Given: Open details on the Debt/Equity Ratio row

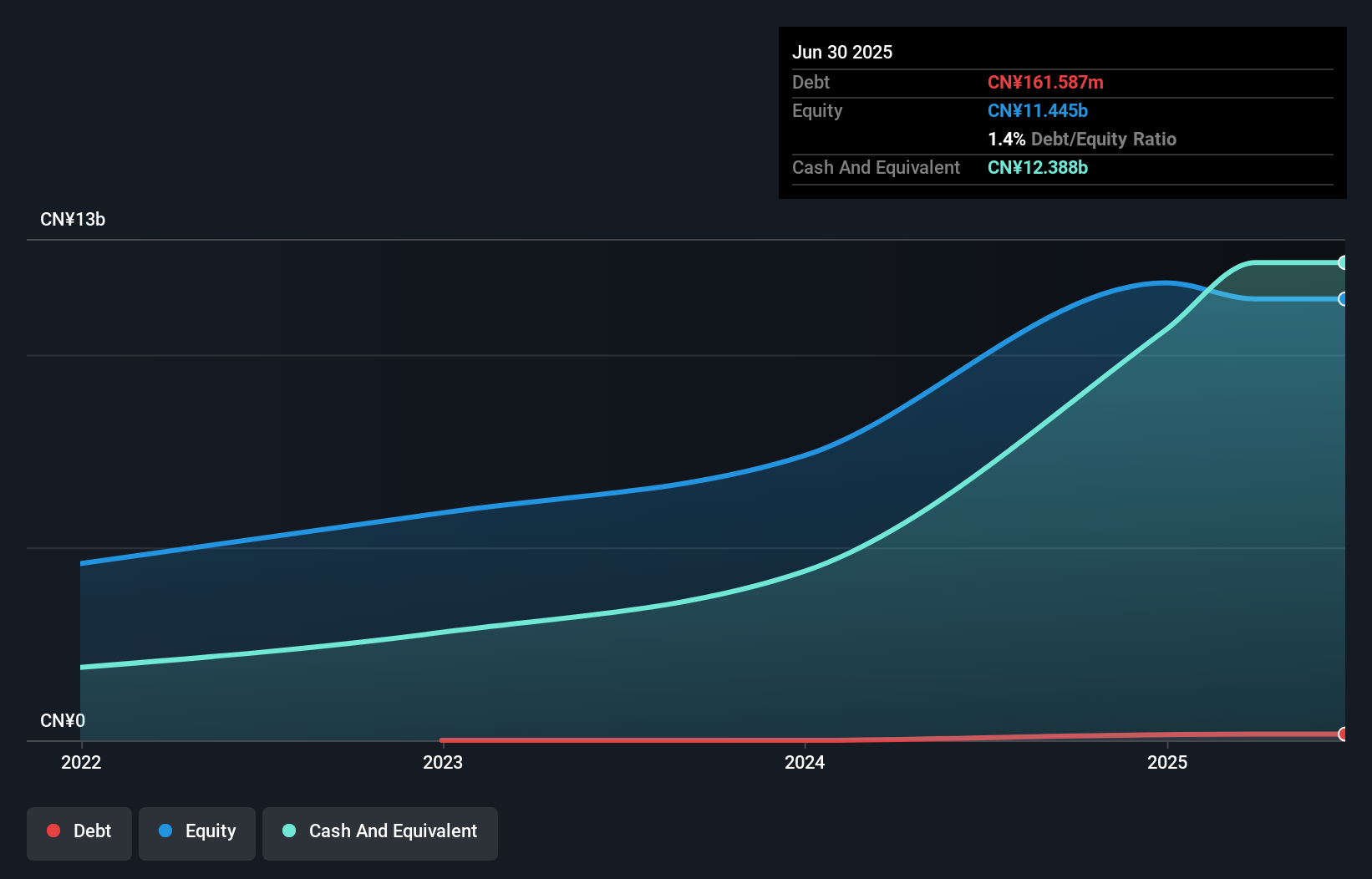Looking at the screenshot, I should (x=1083, y=139).
